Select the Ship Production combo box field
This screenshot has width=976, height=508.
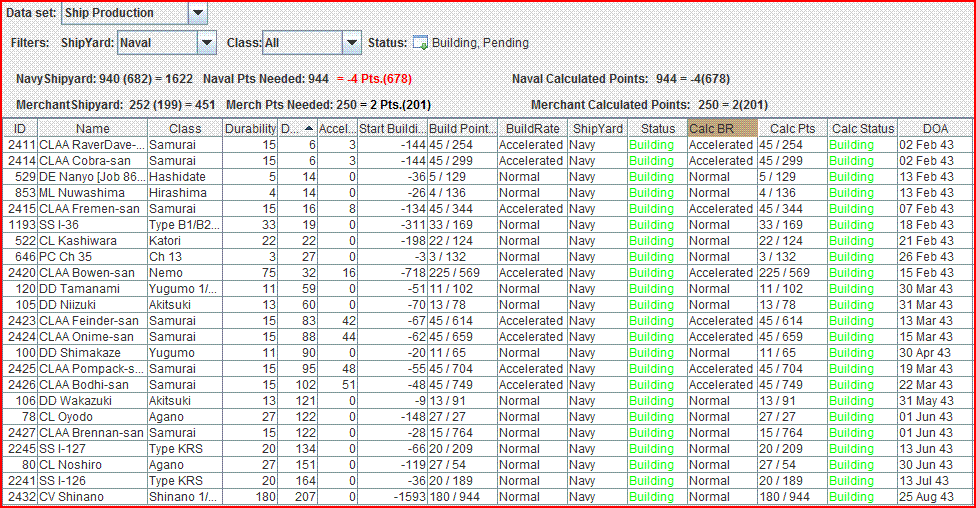point(134,13)
